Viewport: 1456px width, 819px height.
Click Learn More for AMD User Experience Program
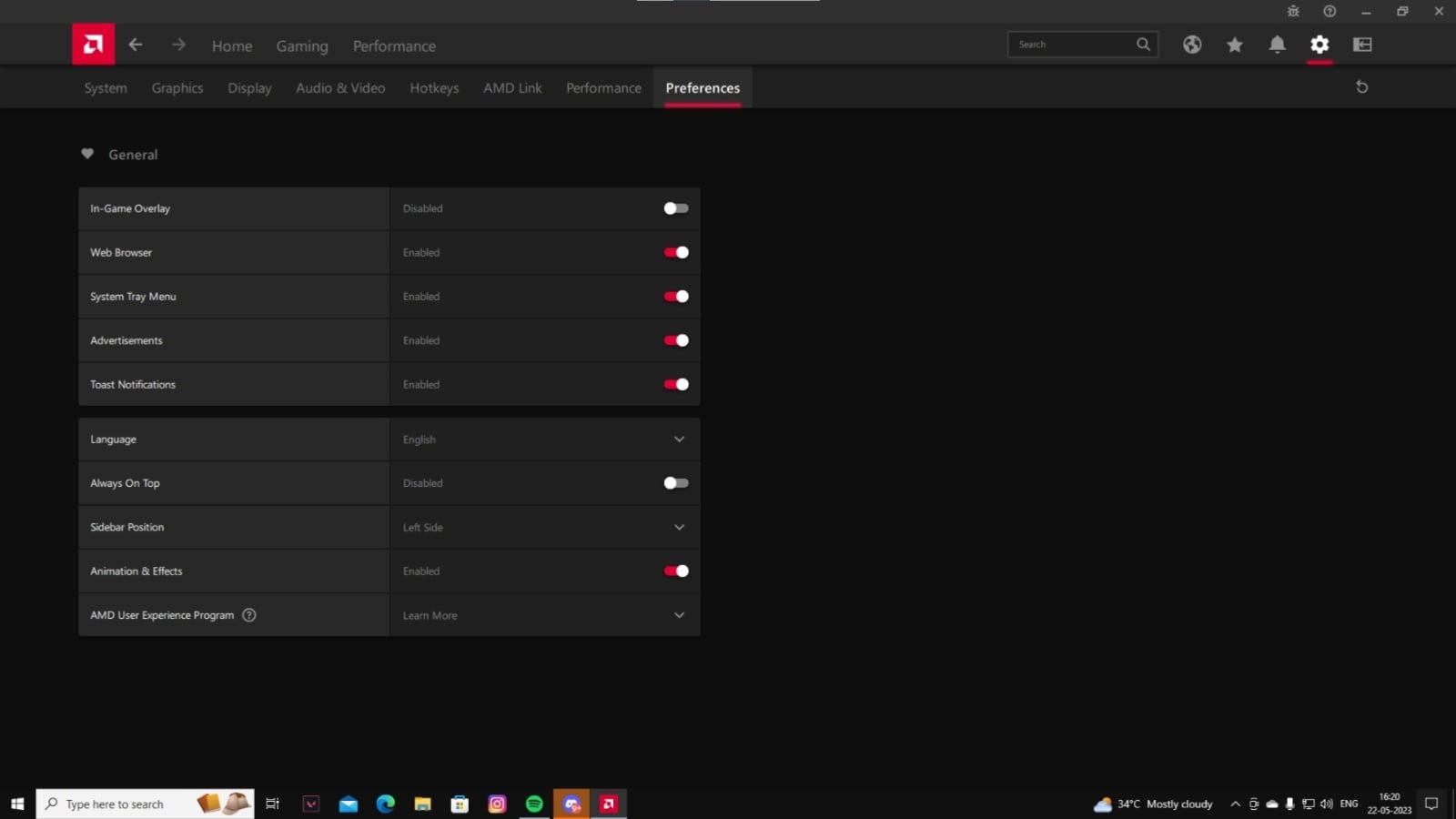[x=430, y=615]
